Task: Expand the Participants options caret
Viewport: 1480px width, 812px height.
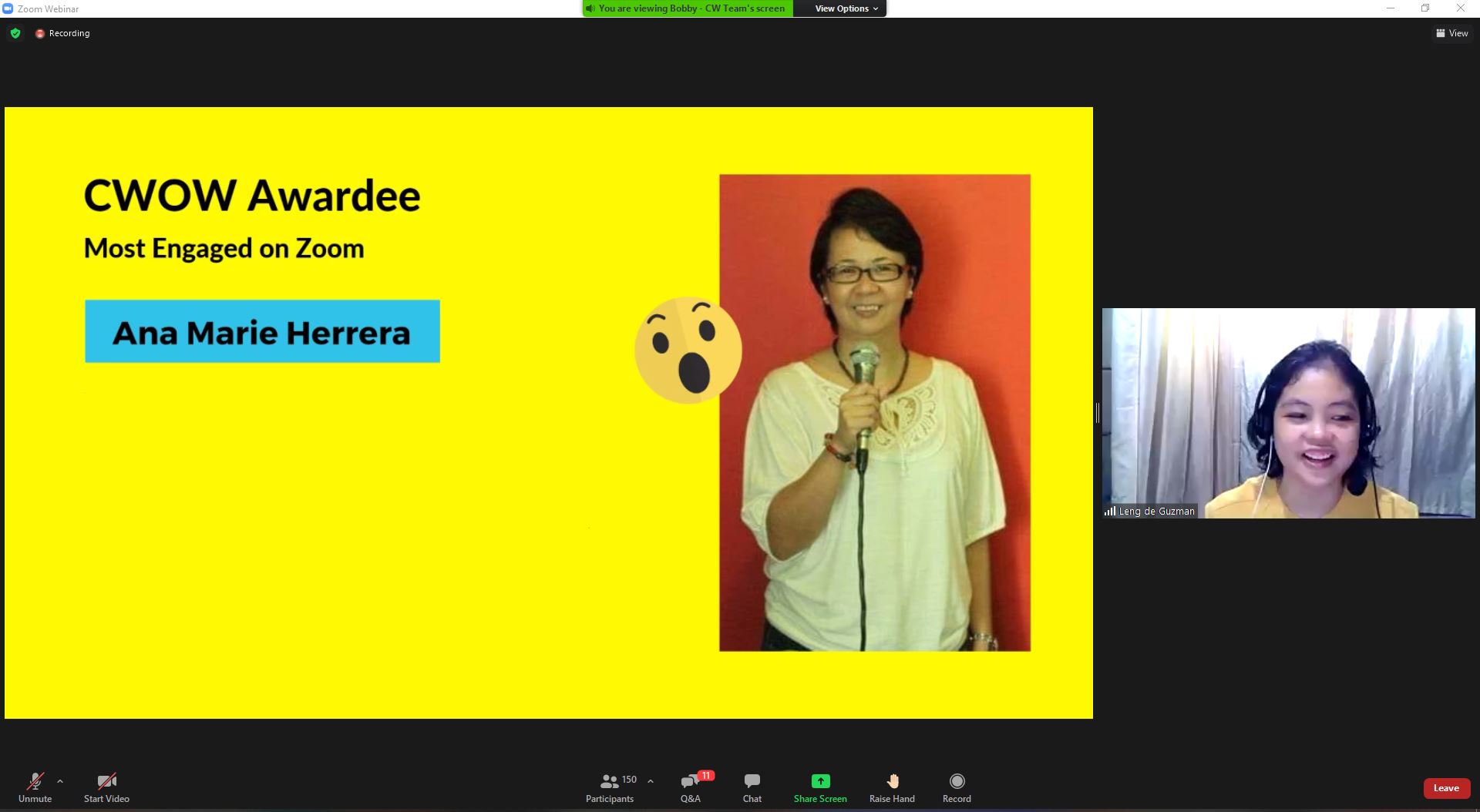Action: click(x=651, y=781)
